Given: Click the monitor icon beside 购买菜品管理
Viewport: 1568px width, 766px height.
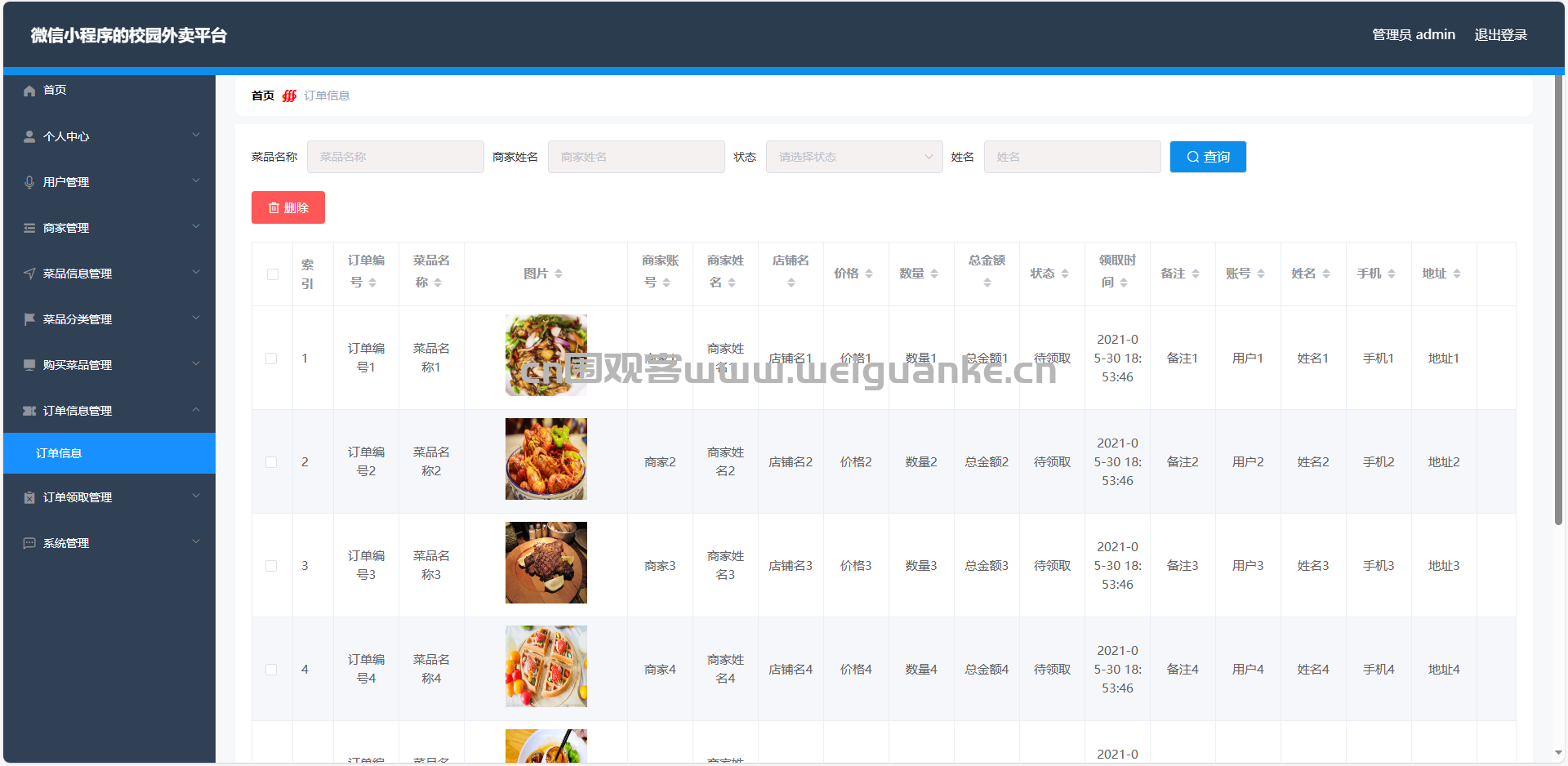Looking at the screenshot, I should (x=29, y=365).
